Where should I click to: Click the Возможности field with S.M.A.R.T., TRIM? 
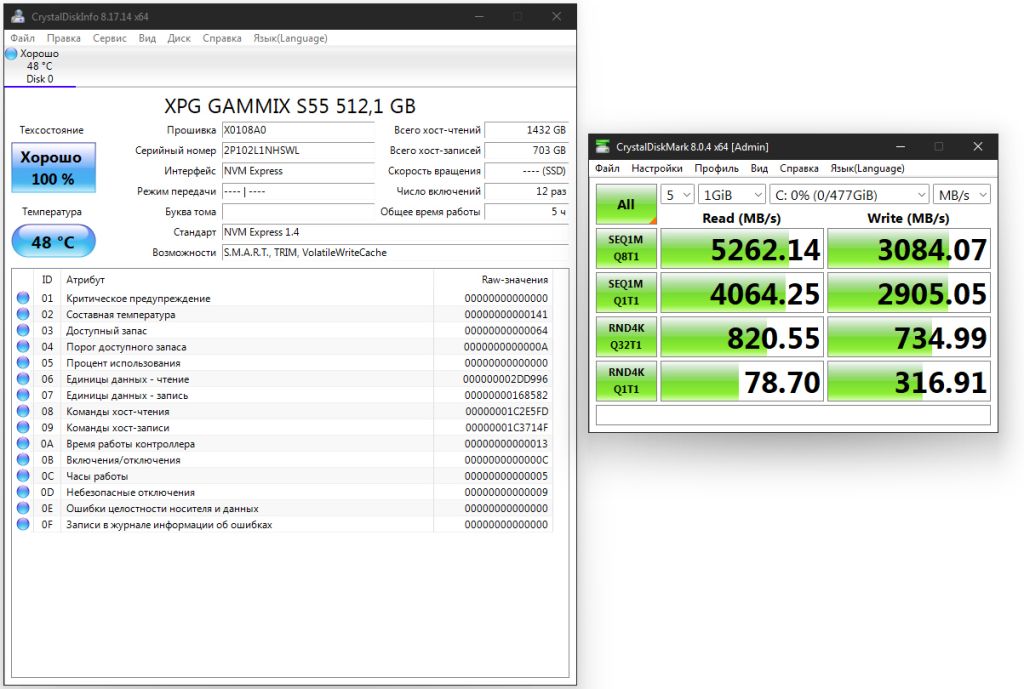pyautogui.click(x=395, y=252)
